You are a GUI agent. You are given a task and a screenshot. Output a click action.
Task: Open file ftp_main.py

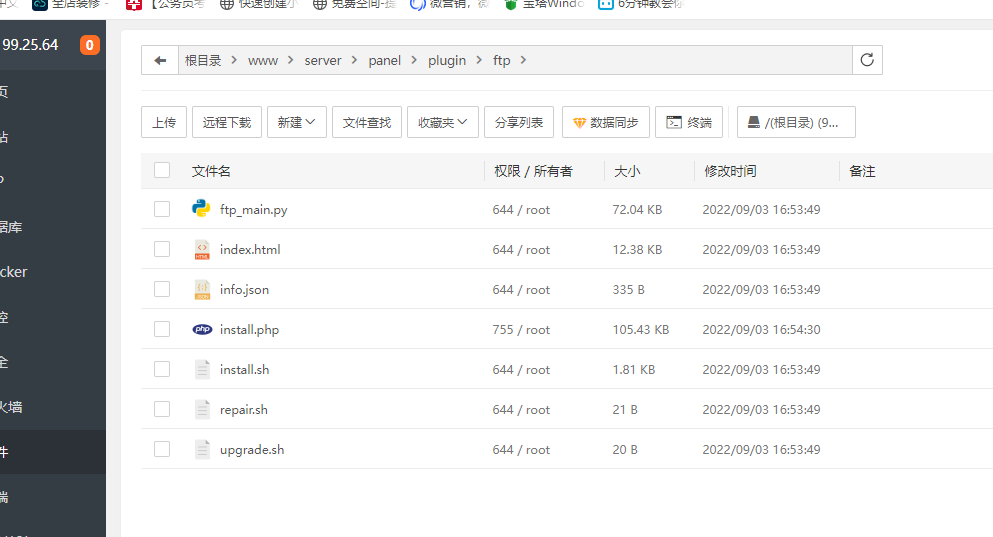(253, 210)
